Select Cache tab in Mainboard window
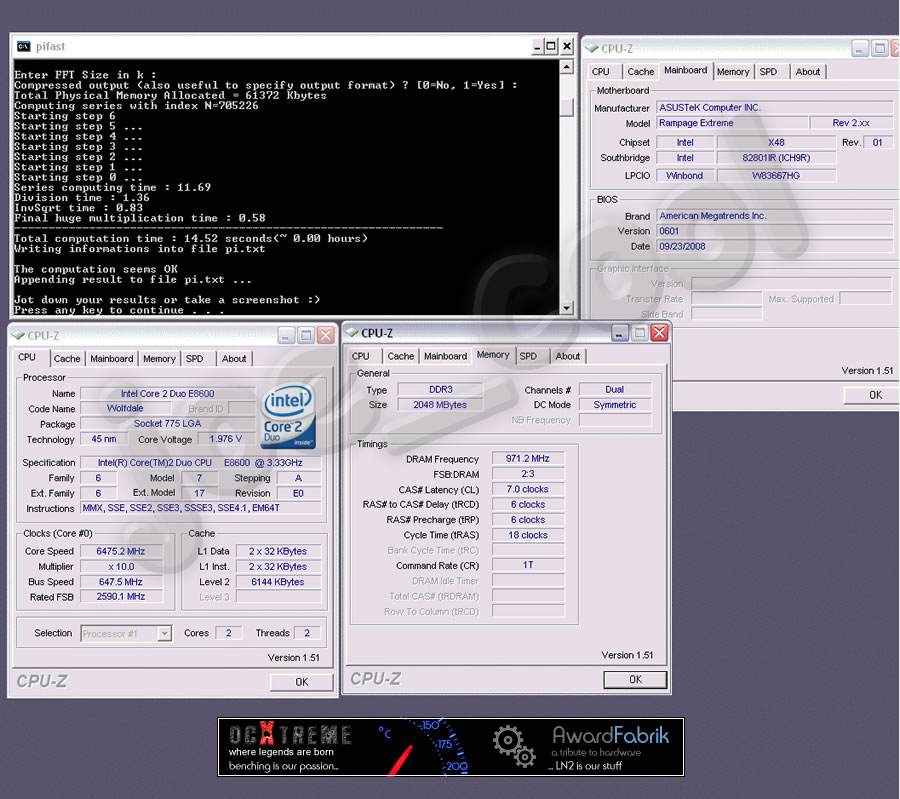Viewport: 900px width, 799px height. pos(641,72)
